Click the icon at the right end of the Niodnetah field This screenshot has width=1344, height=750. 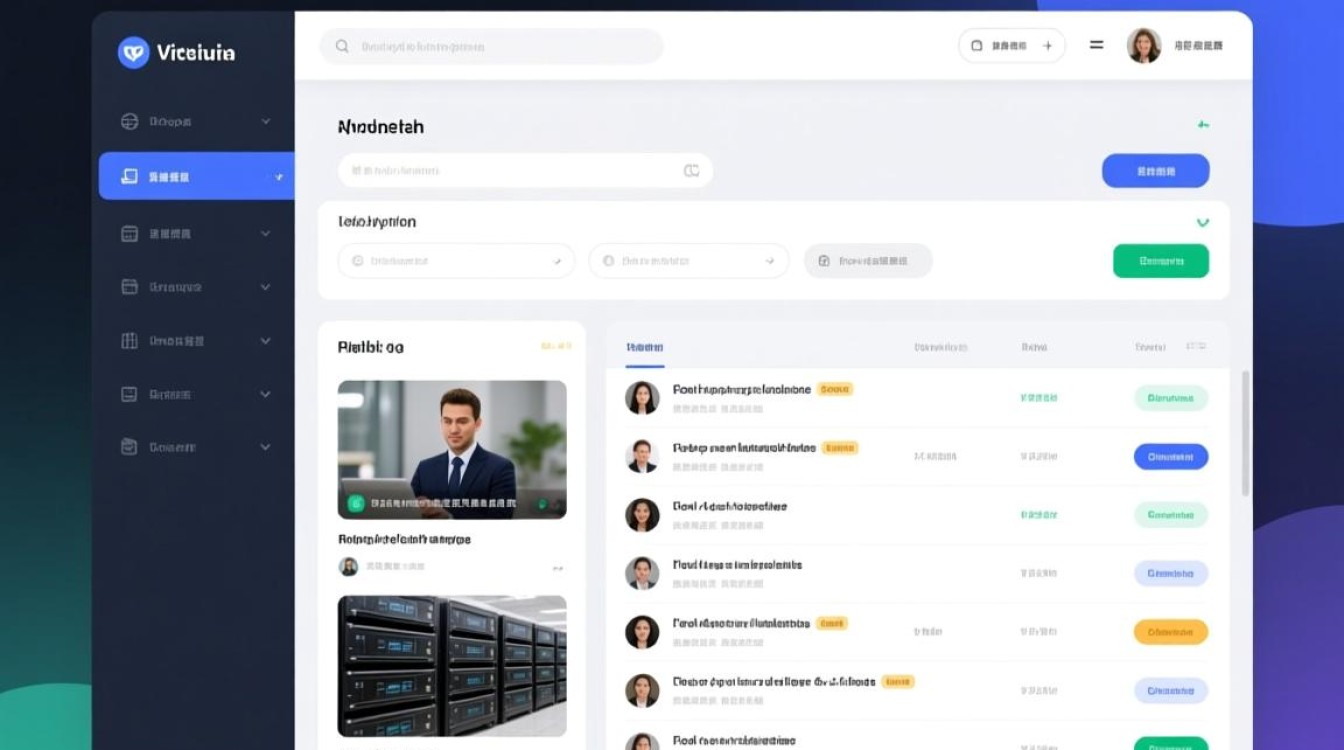tap(691, 171)
